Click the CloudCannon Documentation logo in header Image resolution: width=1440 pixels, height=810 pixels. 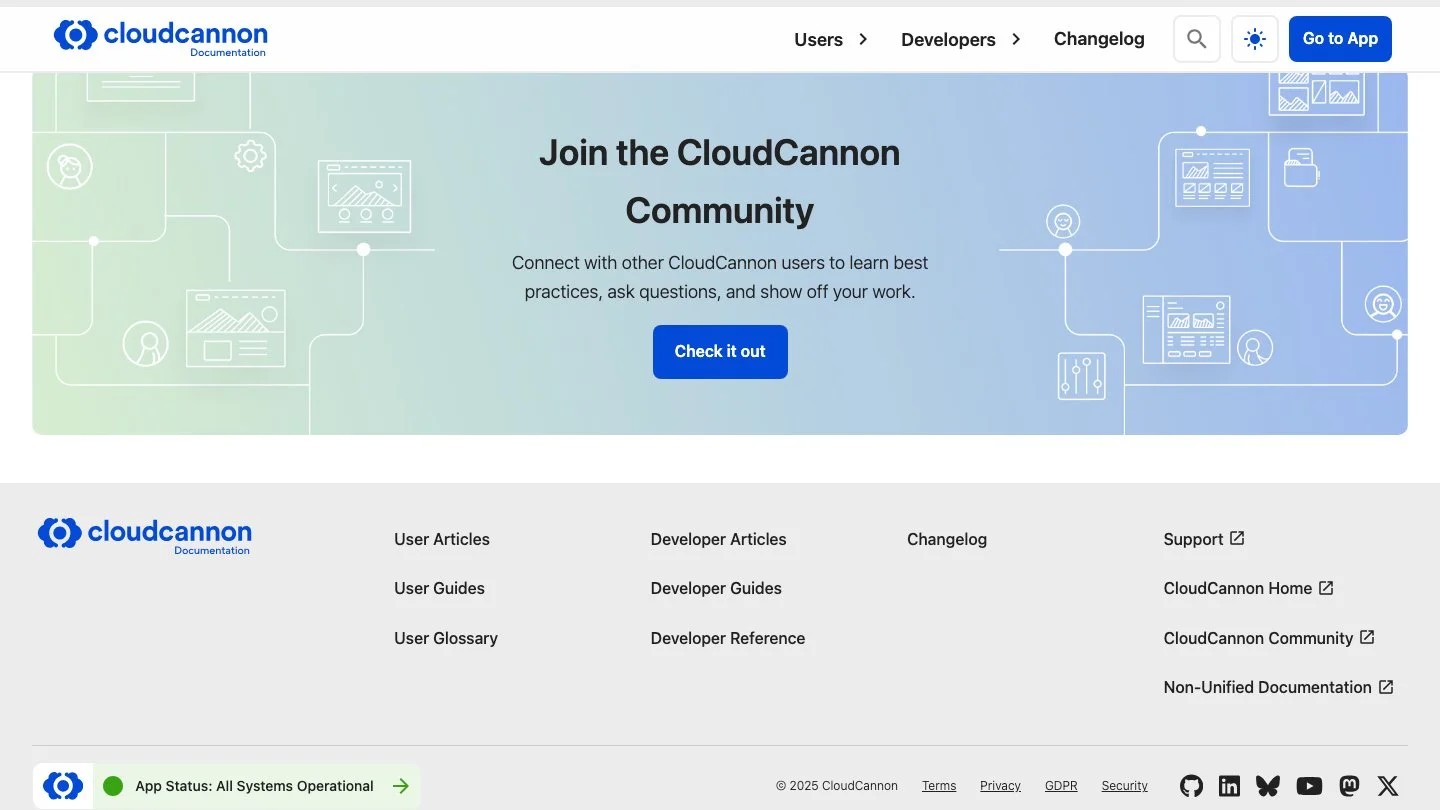click(x=160, y=38)
